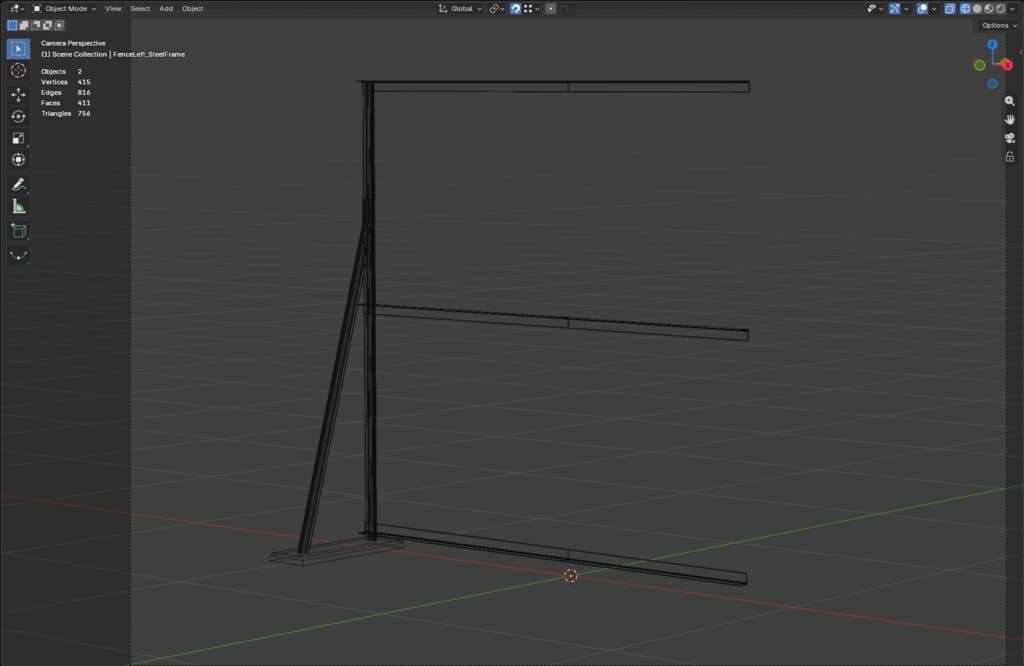Switch to rendered viewport shading
Viewport: 1024px width, 666px height.
click(x=1000, y=8)
